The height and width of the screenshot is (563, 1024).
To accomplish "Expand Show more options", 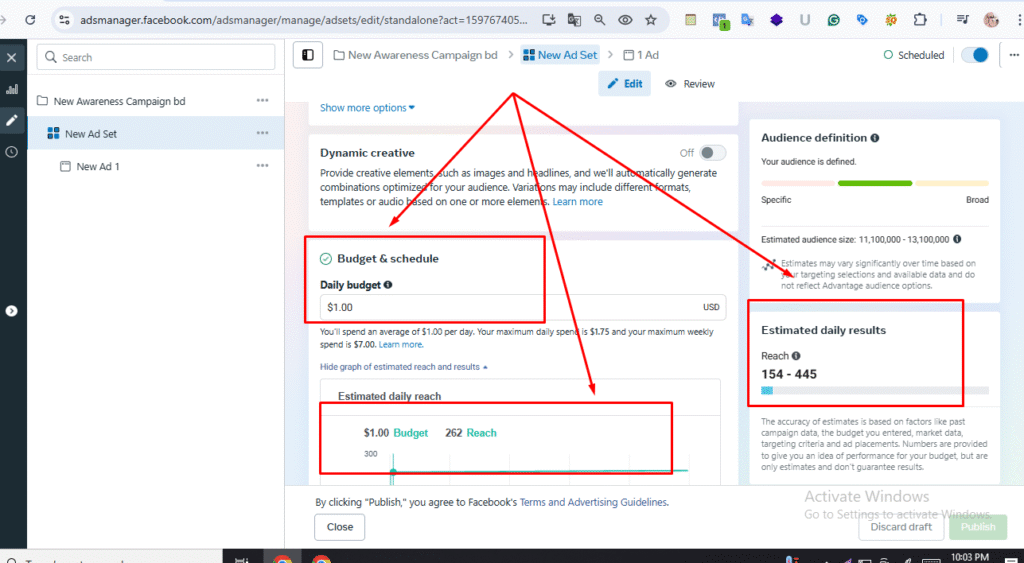I will coord(367,108).
